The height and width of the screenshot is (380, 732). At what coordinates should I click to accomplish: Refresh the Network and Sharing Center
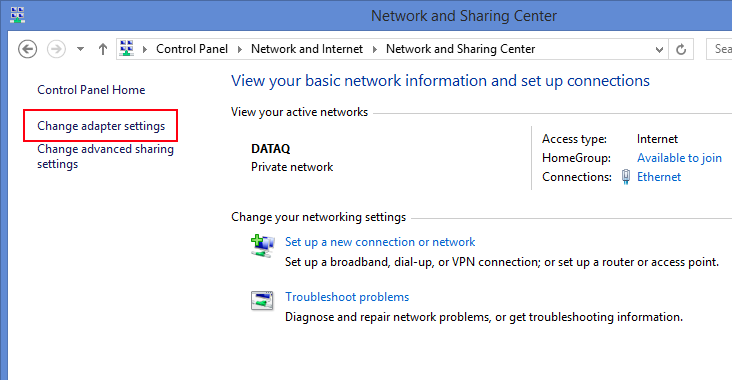(681, 49)
